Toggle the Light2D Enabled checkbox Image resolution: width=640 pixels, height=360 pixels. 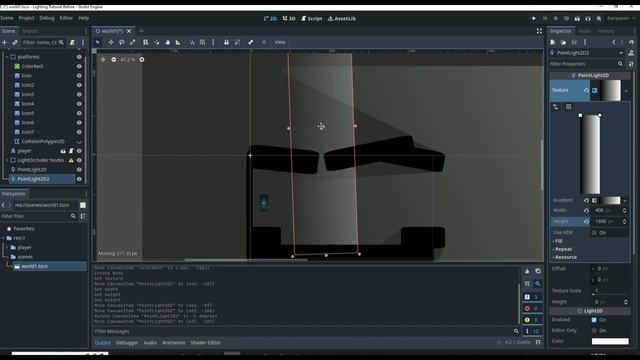[x=594, y=320]
